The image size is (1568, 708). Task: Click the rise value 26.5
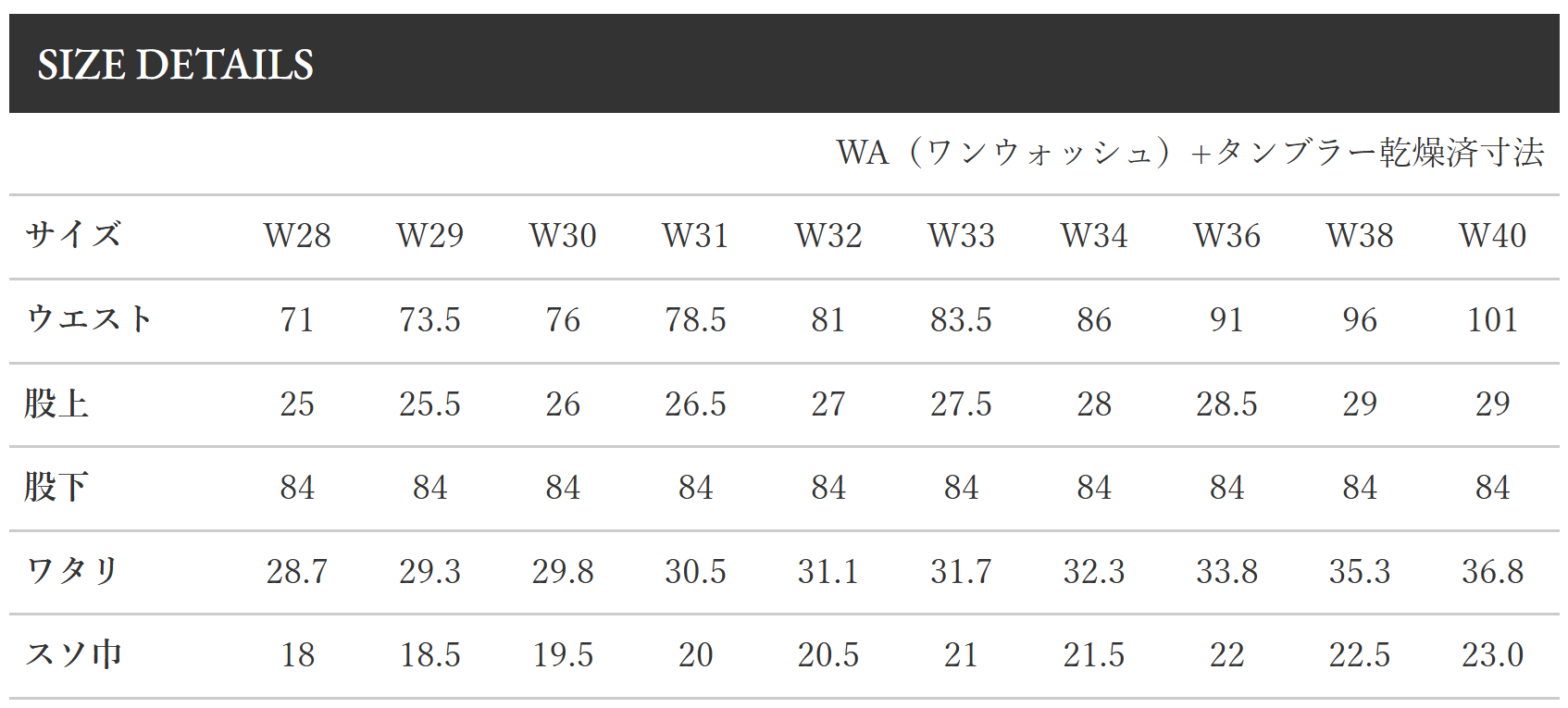point(695,404)
